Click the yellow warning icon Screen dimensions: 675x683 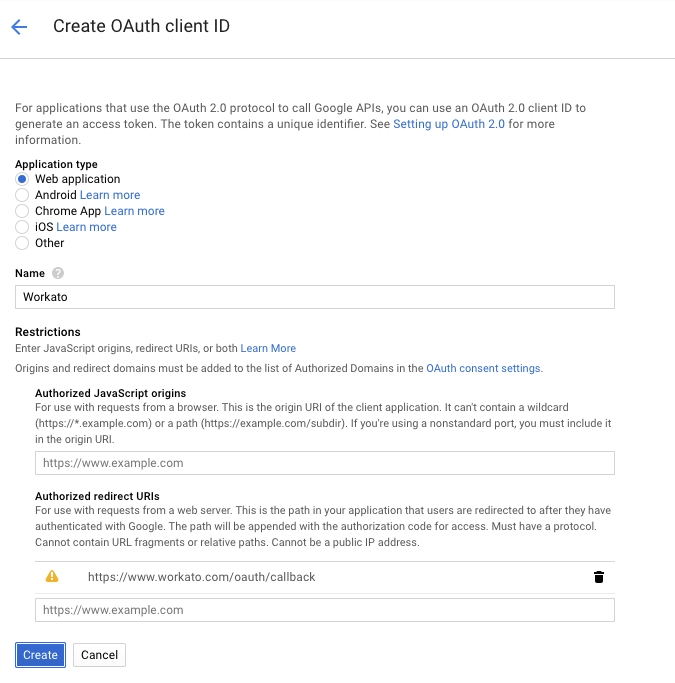pos(52,577)
